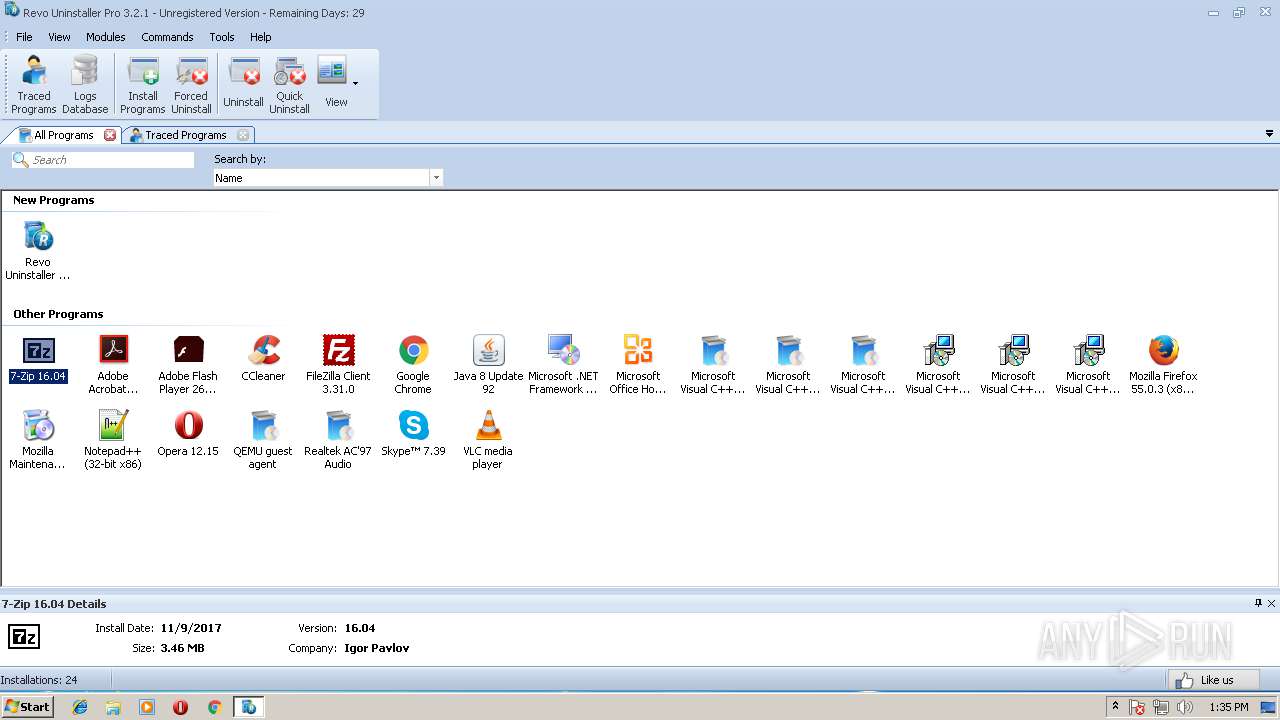Start a Forced Uninstall
1280x720 pixels.
click(x=191, y=86)
